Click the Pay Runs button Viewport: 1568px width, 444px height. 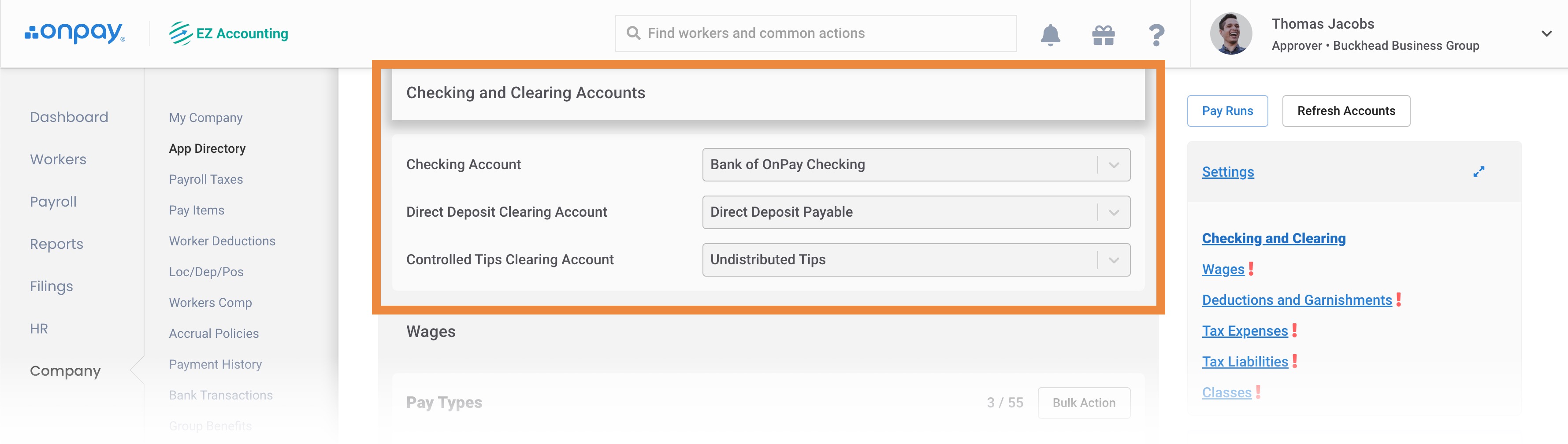1227,111
